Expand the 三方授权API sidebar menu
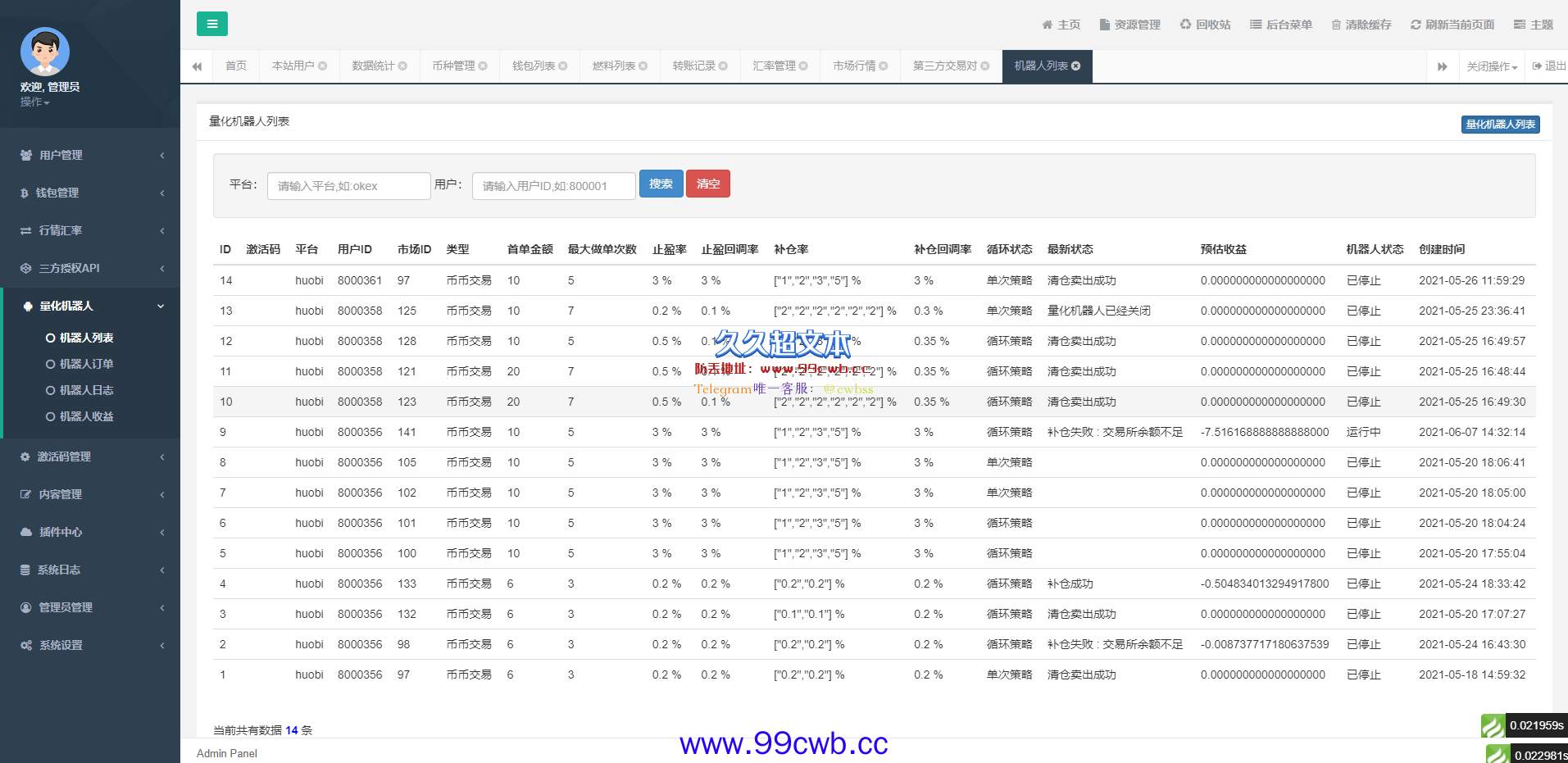1568x763 pixels. point(90,268)
